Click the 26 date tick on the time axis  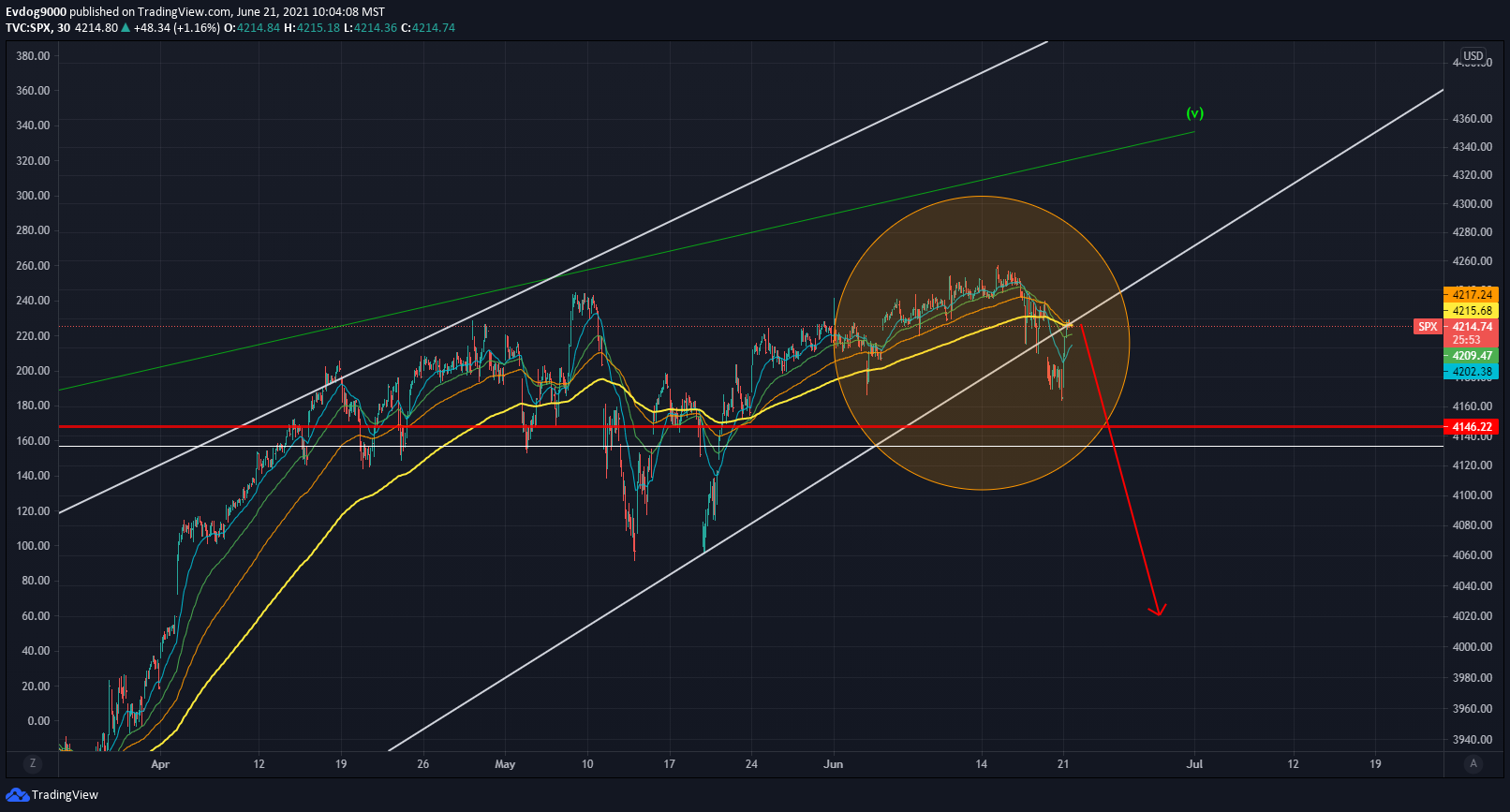[x=423, y=764]
